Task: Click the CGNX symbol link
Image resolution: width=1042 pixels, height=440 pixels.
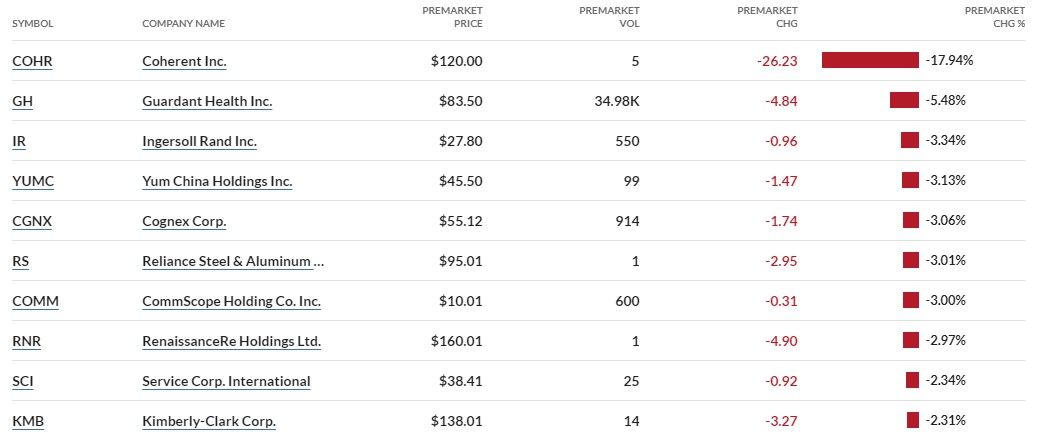Action: (32, 221)
